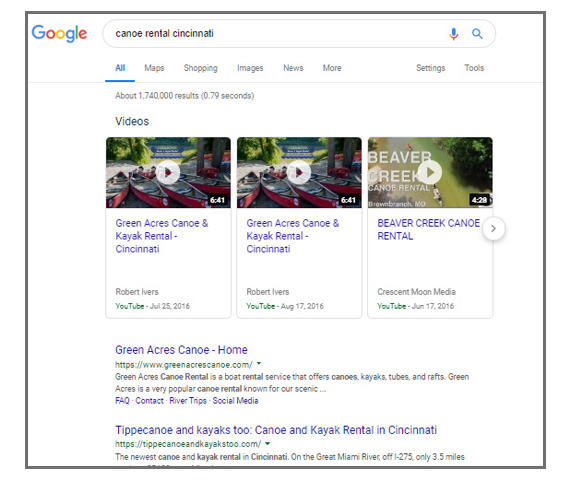Open the News results tab
This screenshot has height=497, width=583.
293,68
